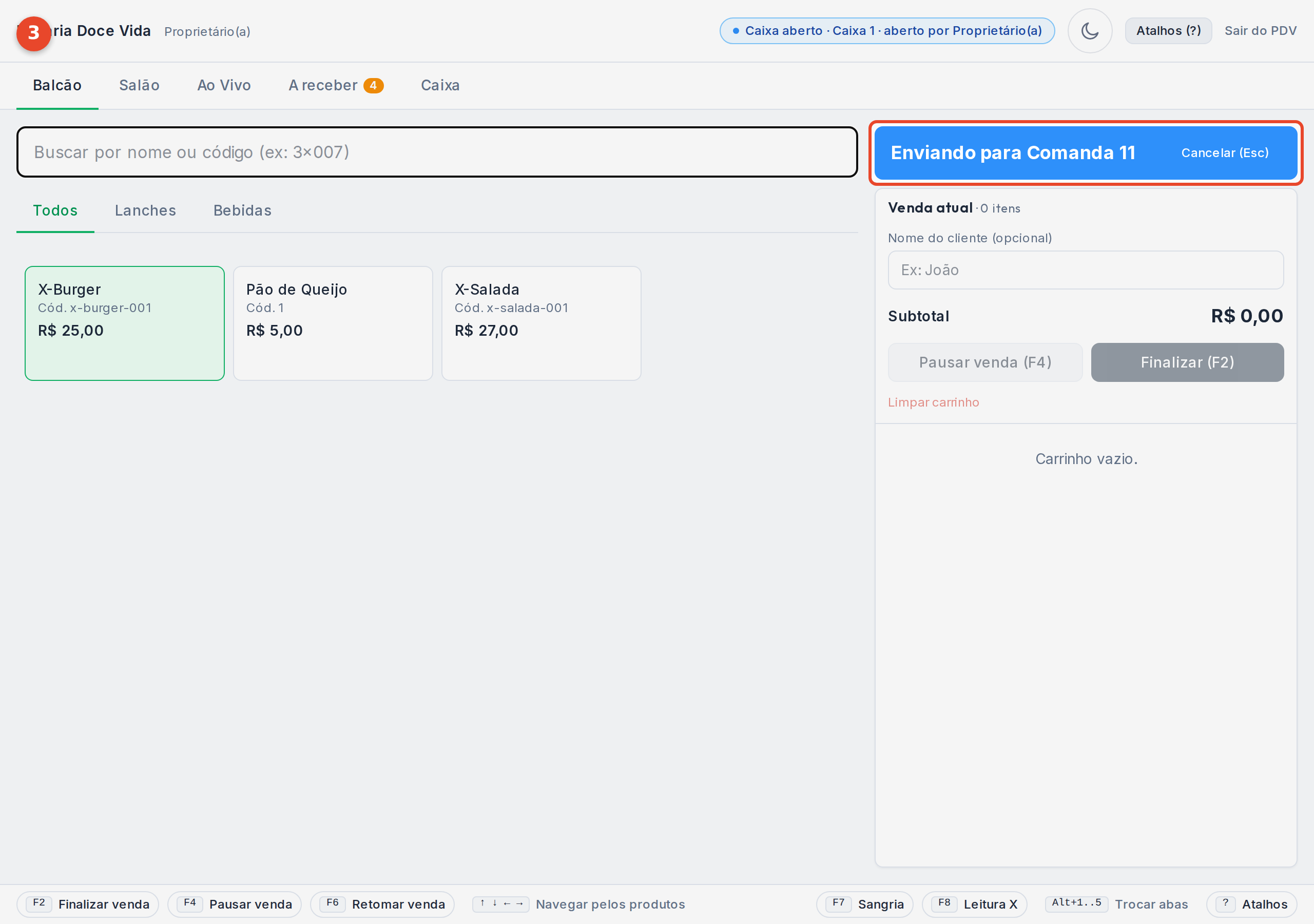Click the red step 3 badge
Viewport: 1314px width, 924px height.
34,33
